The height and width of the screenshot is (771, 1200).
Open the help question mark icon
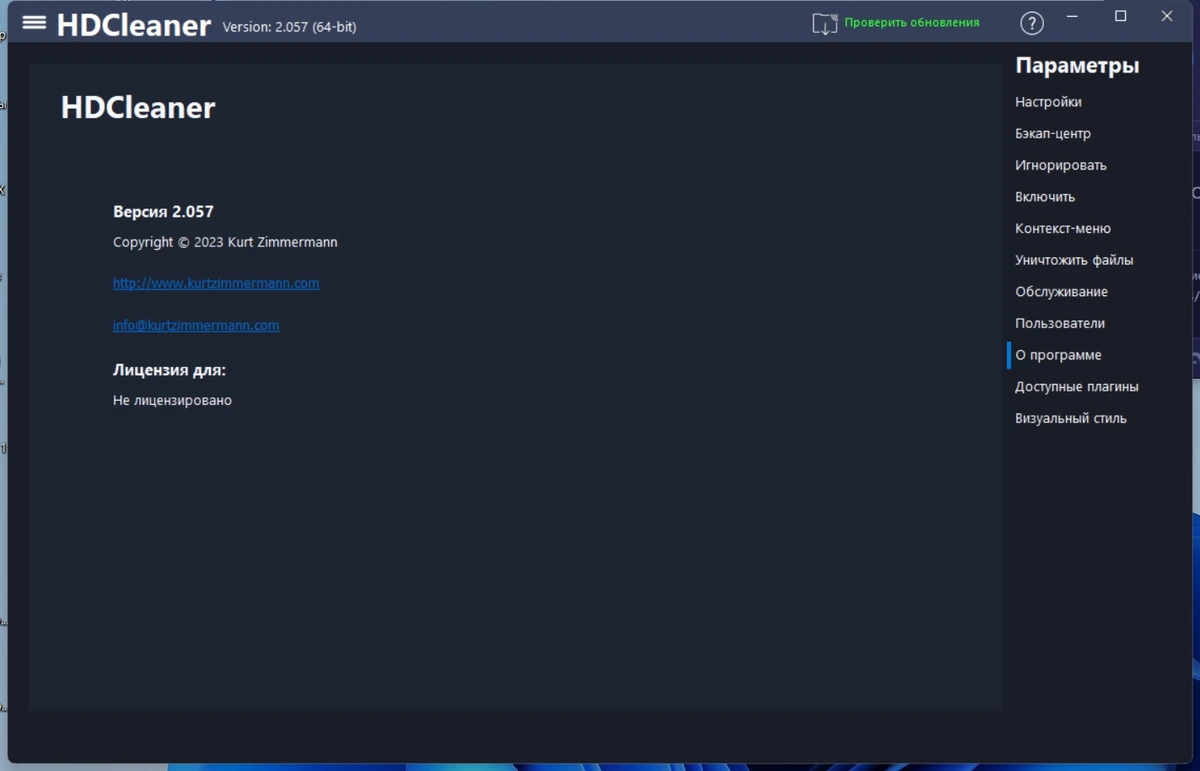[1032, 23]
